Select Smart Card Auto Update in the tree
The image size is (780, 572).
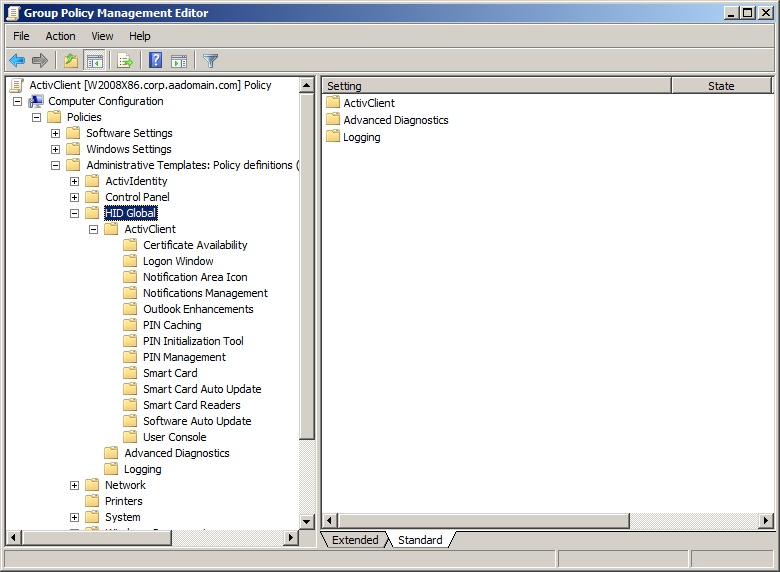coord(202,389)
